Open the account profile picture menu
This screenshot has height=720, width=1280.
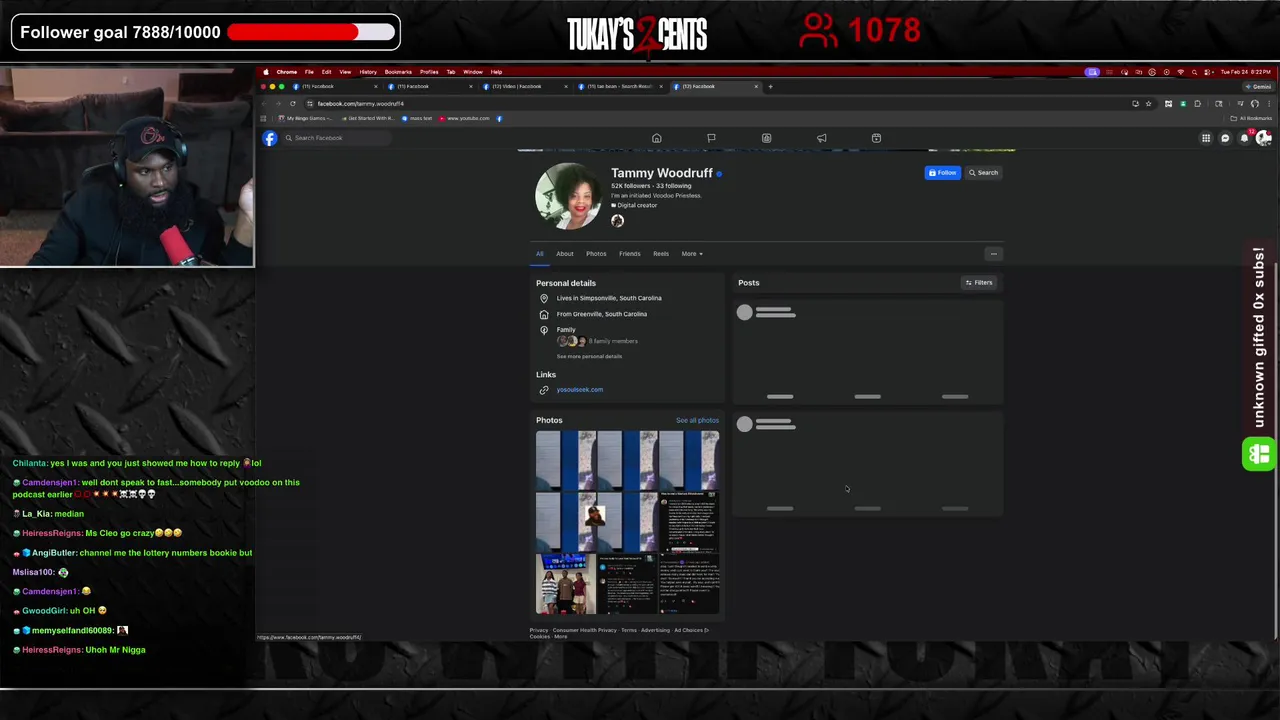point(1263,138)
